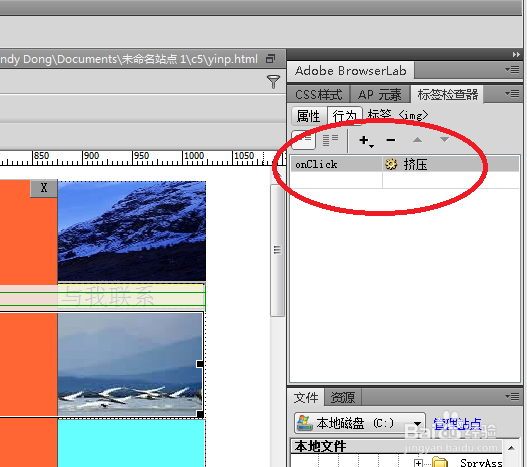Remove the behavior with the minus button

[x=391, y=140]
